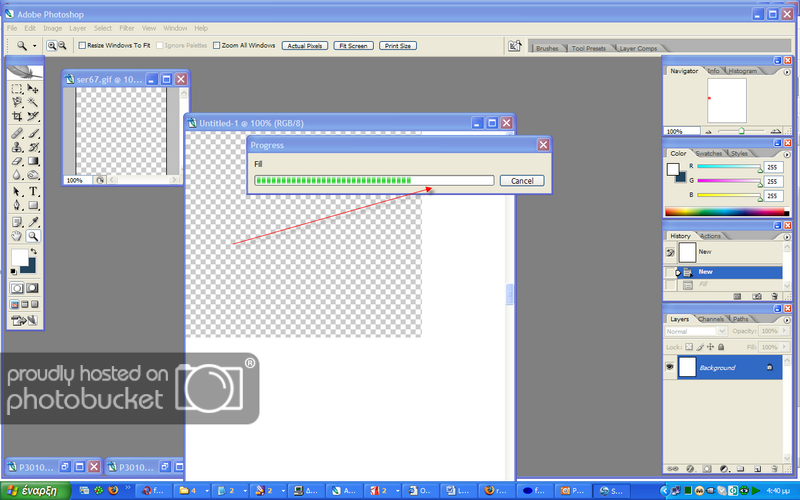This screenshot has height=500, width=800.
Task: Pick a color from the color spectrum bar
Action: click(x=720, y=212)
